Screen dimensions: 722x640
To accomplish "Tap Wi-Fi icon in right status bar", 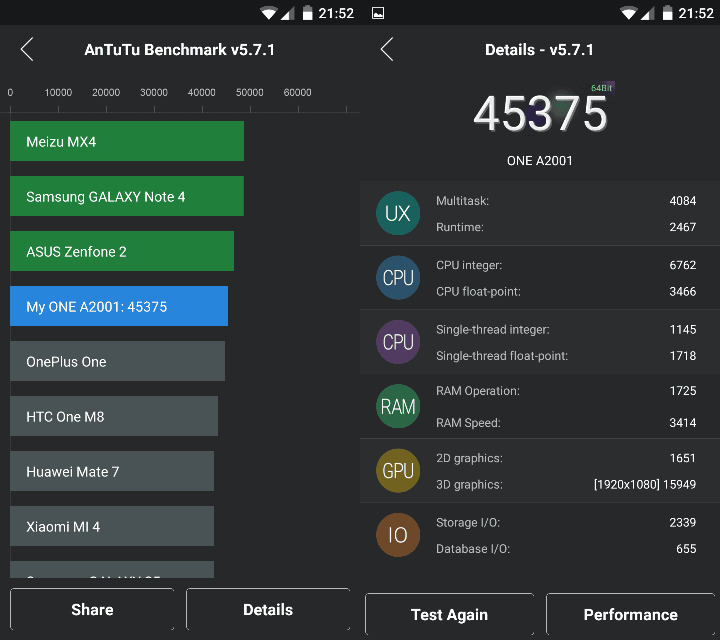I will tap(629, 13).
